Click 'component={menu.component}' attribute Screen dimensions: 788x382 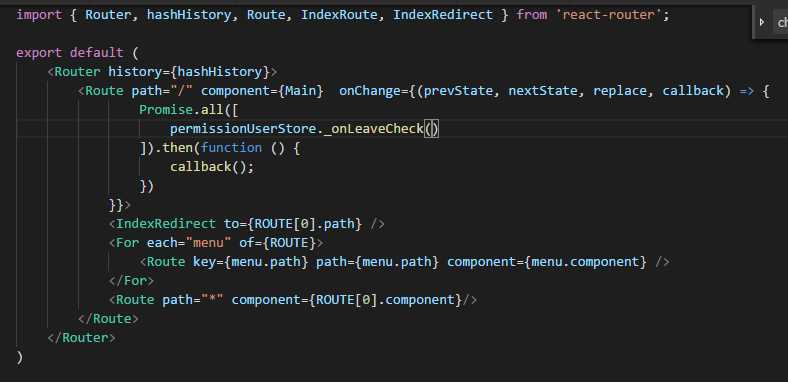547,262
